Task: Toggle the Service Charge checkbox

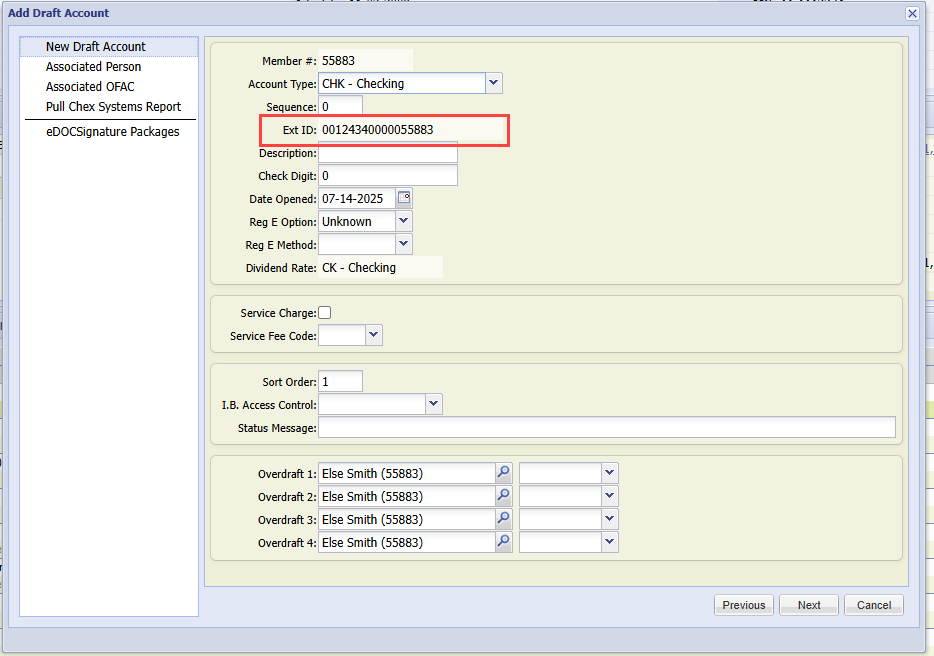Action: pyautogui.click(x=324, y=312)
